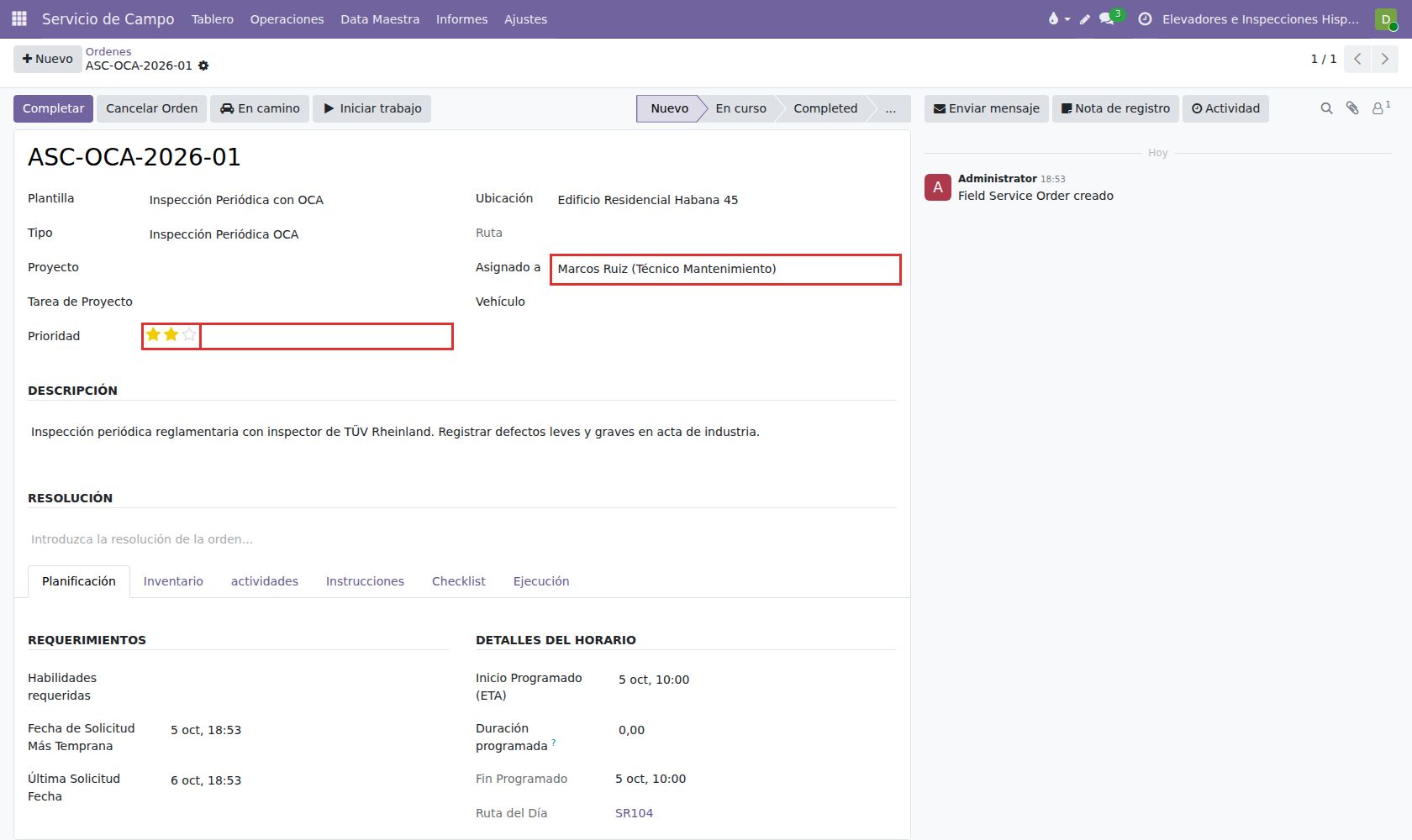Switch to the Instrucciones tab
Screen dimensions: 1412x840
pyautogui.click(x=365, y=581)
